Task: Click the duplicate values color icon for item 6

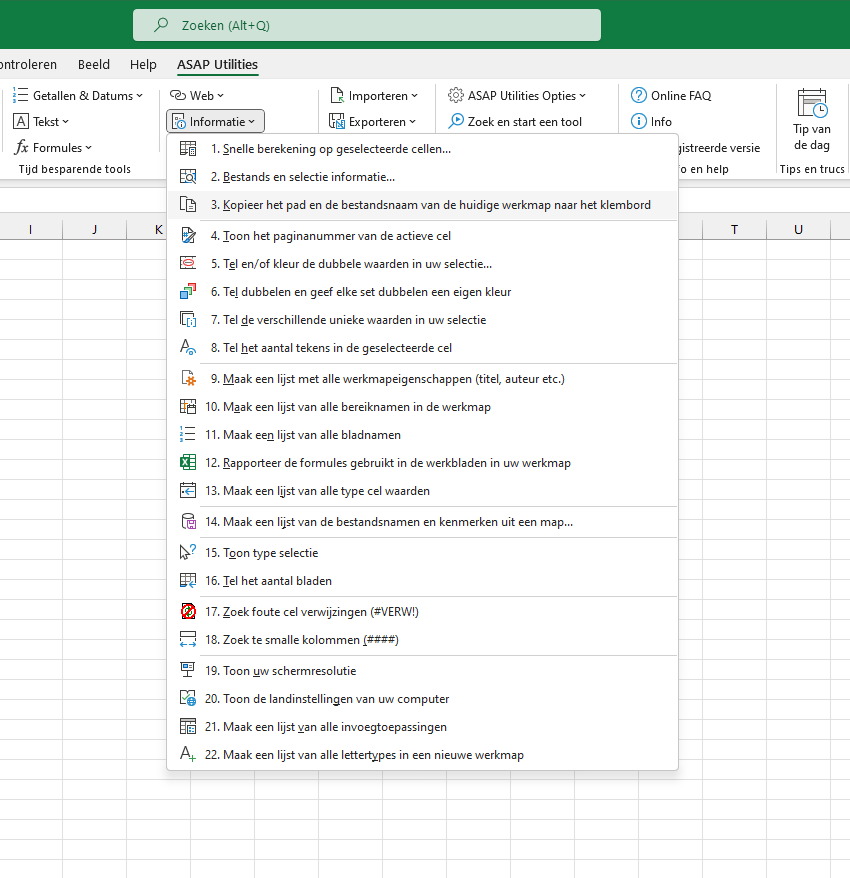Action: pyautogui.click(x=188, y=292)
